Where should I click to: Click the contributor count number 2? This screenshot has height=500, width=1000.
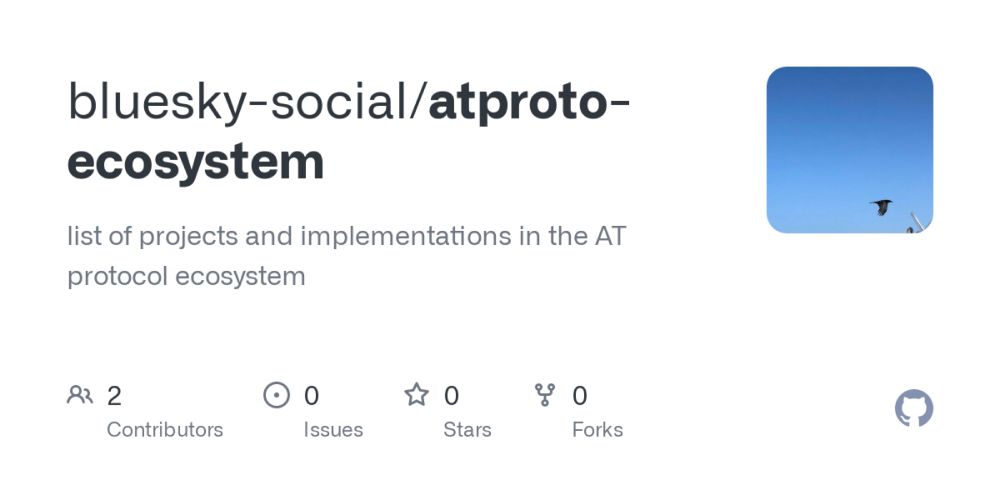[114, 396]
